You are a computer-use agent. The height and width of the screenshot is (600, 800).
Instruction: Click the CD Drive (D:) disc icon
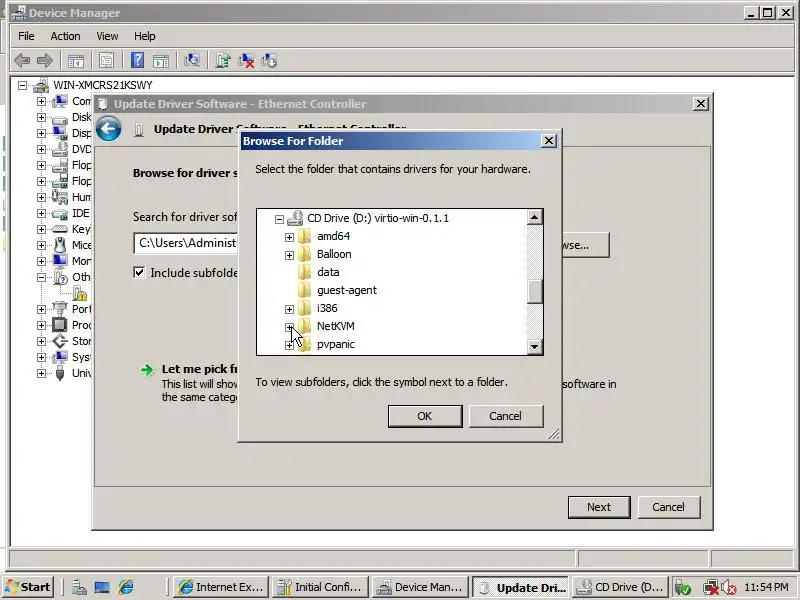[295, 218]
